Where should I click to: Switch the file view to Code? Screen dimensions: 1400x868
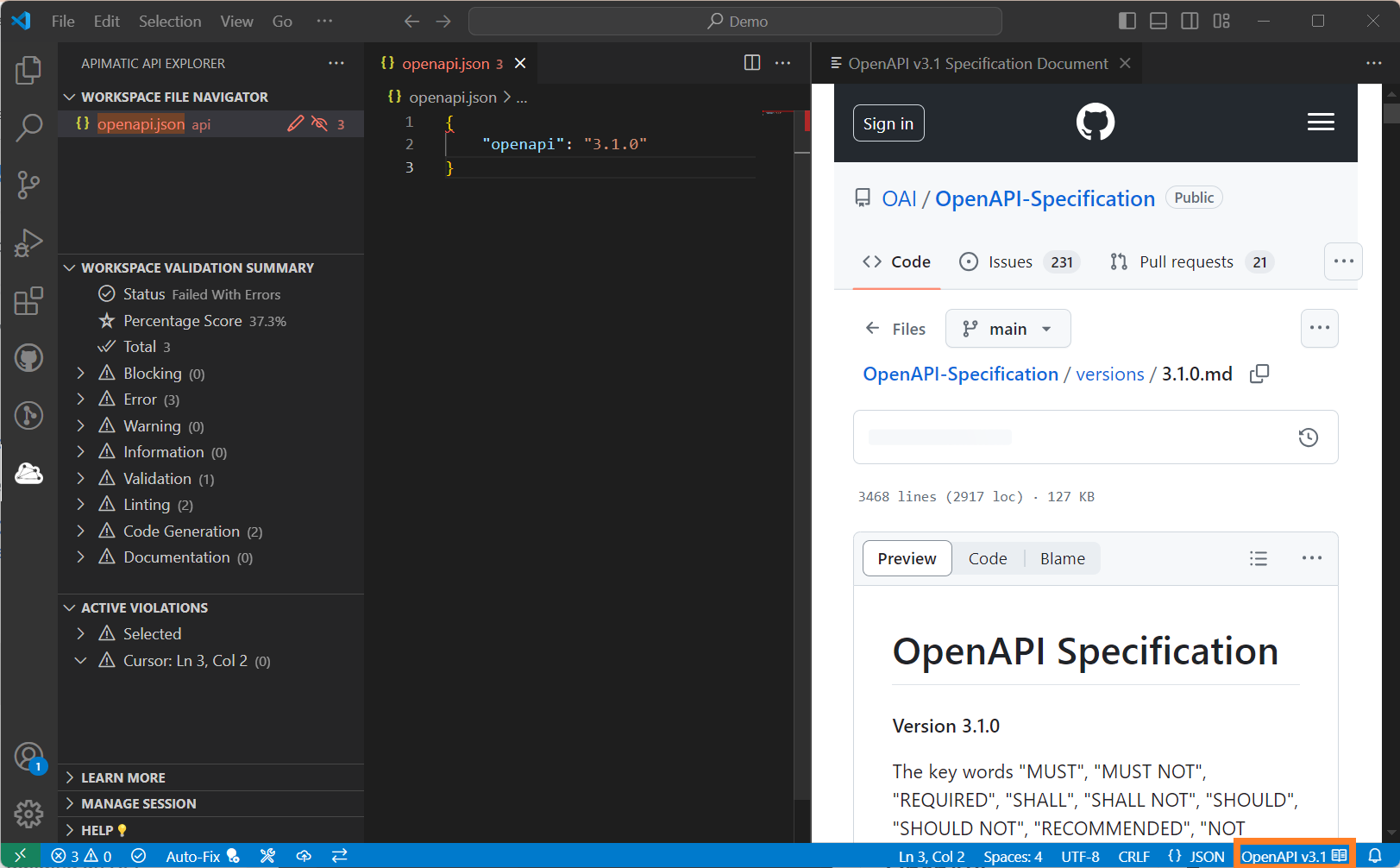988,558
